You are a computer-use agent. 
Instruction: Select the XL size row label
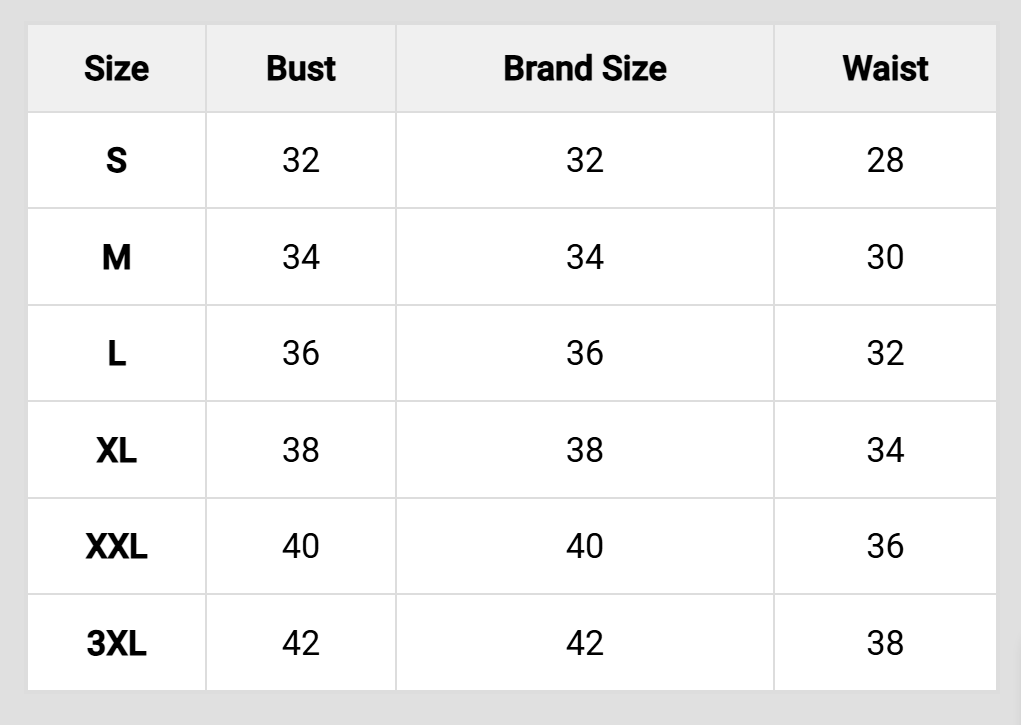tap(116, 450)
